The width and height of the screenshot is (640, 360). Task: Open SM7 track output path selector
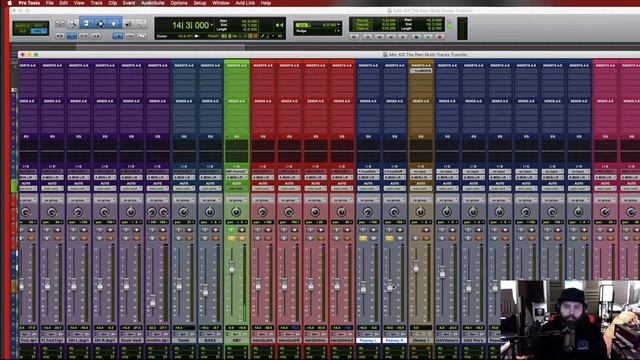[x=236, y=178]
